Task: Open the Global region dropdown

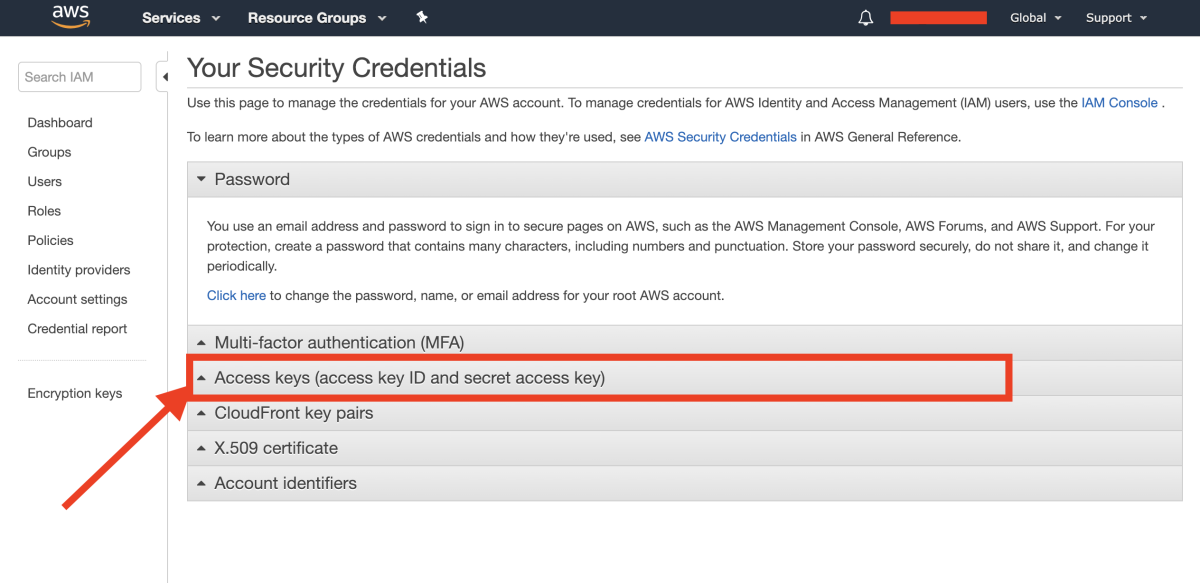Action: click(1036, 18)
